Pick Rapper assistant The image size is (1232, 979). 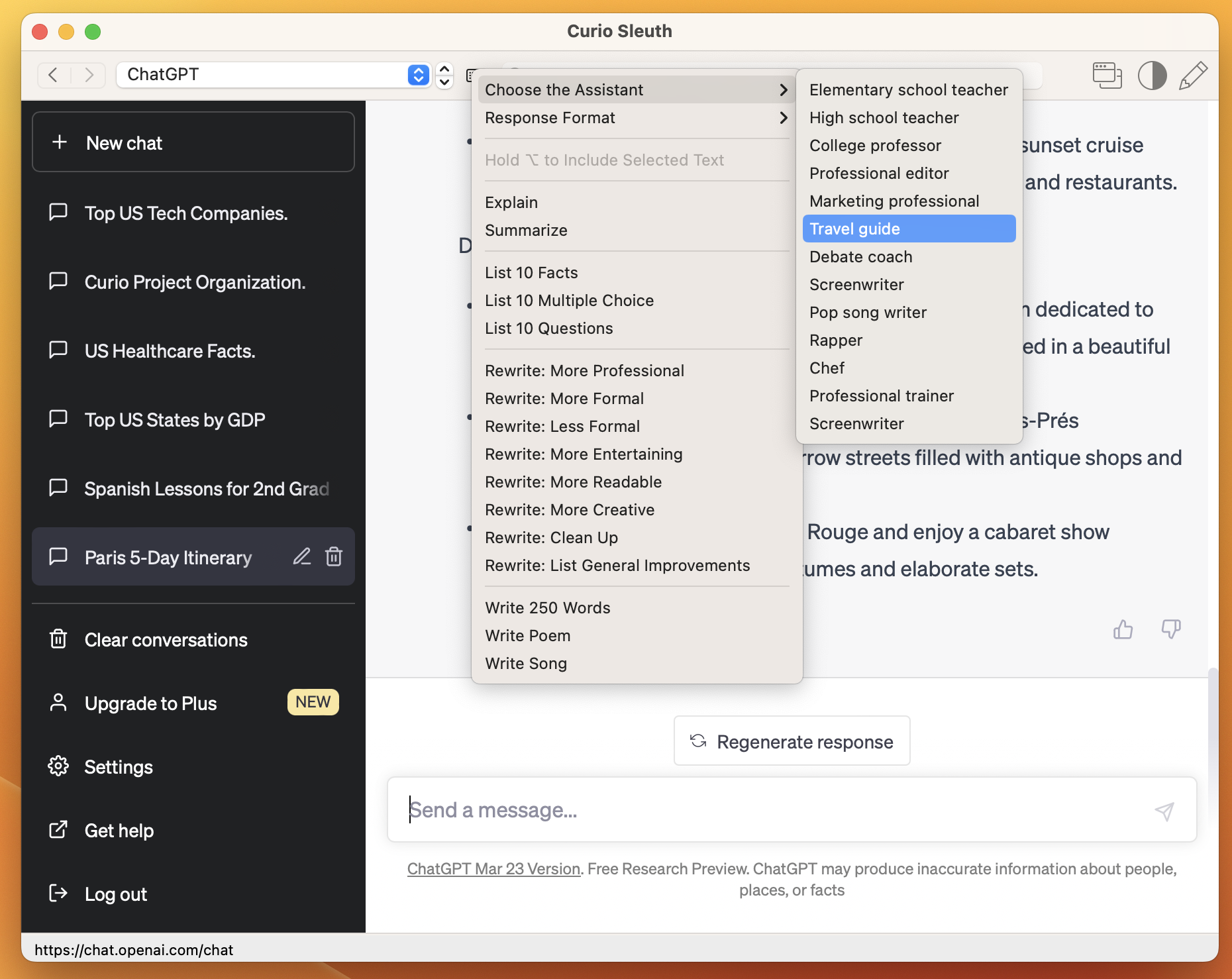(x=909, y=340)
